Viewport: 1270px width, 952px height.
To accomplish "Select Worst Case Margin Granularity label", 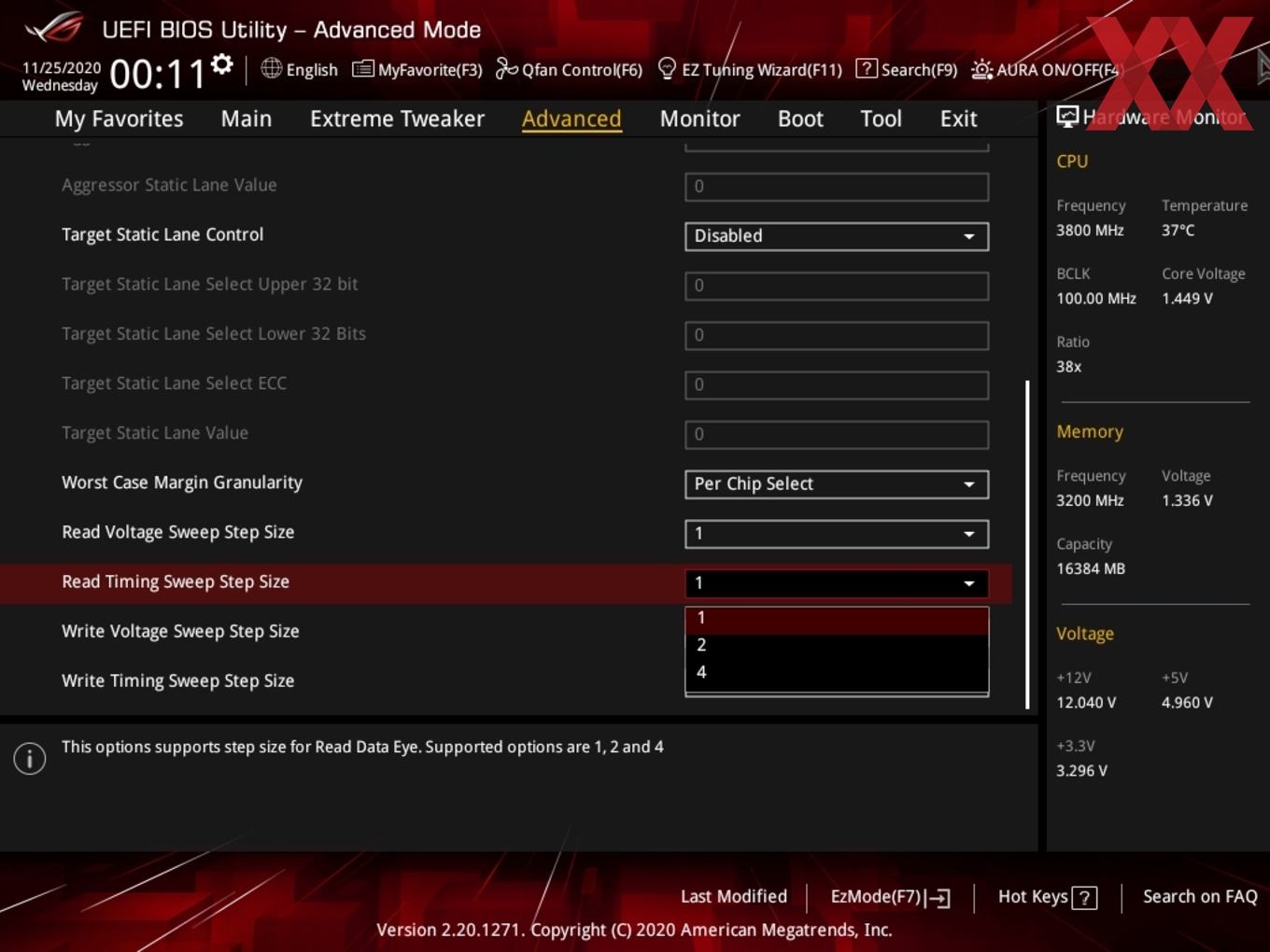I will click(x=182, y=483).
